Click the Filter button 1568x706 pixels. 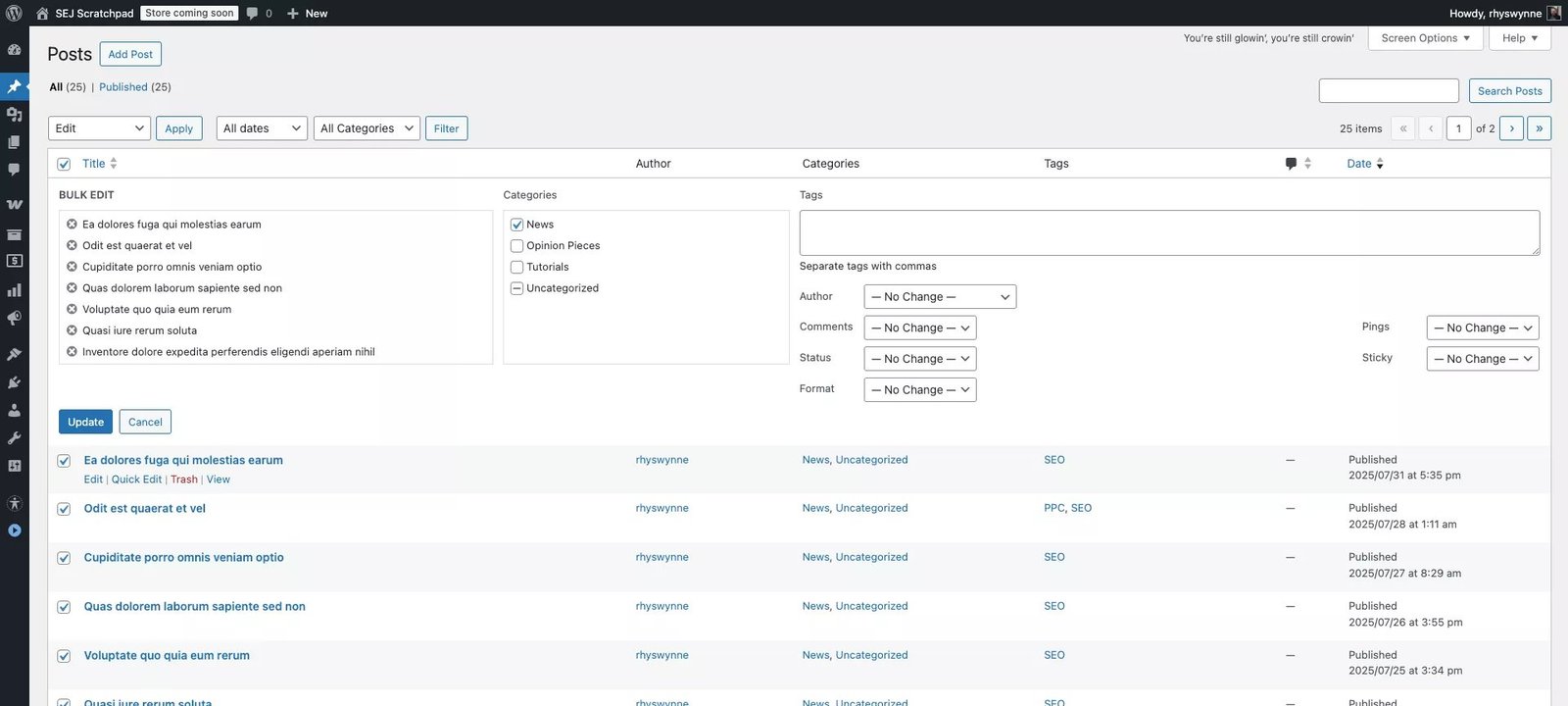[446, 128]
